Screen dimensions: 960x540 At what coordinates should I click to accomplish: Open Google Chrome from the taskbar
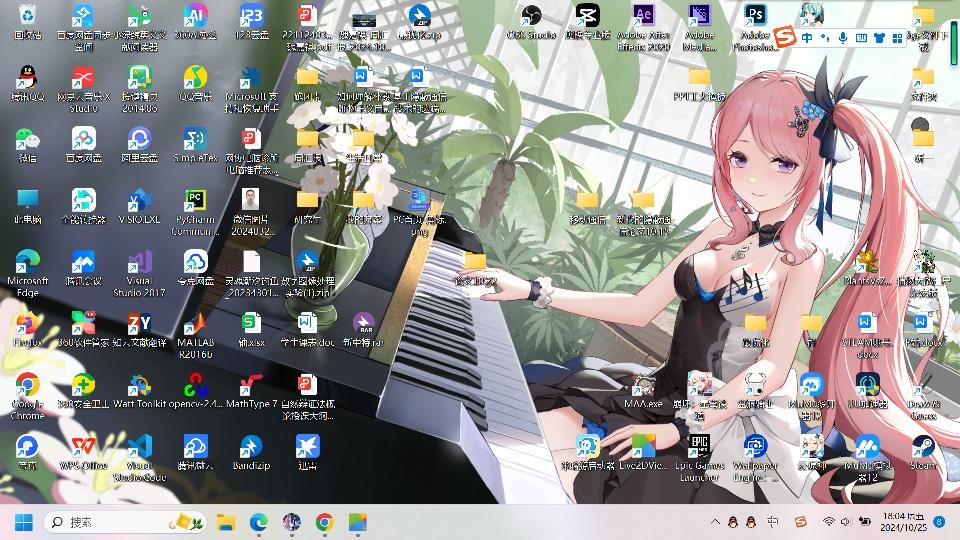coord(325,522)
